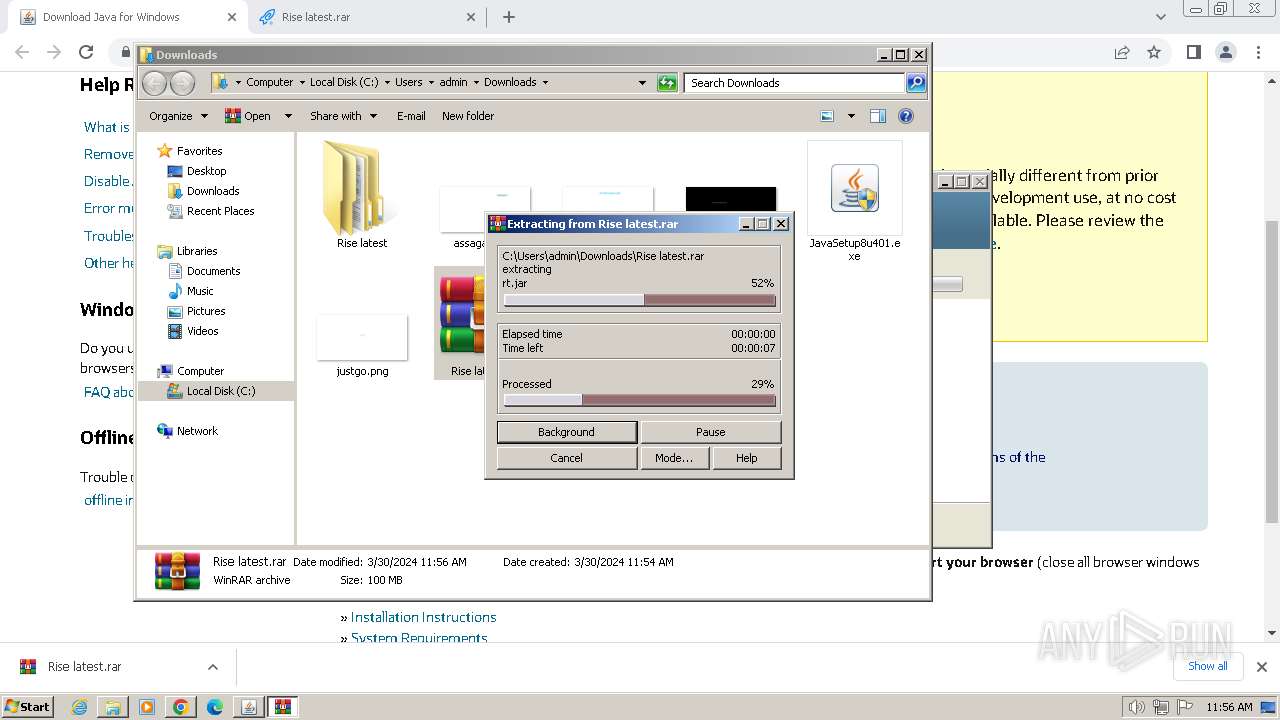Bookmark this page star icon
This screenshot has height=720, width=1280.
pyautogui.click(x=1154, y=52)
